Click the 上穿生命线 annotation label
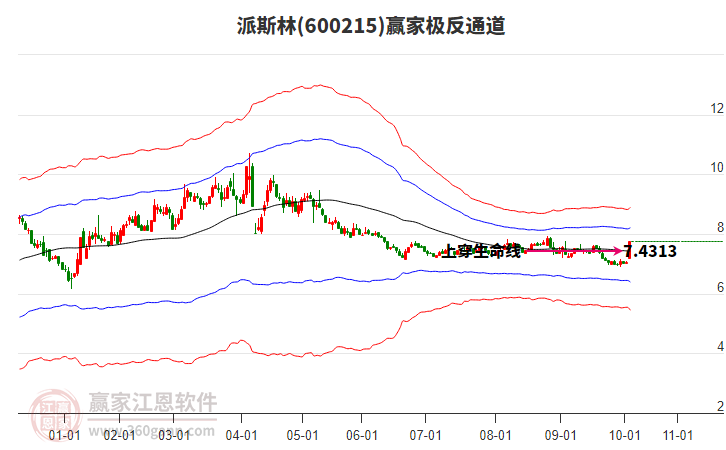The width and height of the screenshot is (726, 450). (481, 251)
